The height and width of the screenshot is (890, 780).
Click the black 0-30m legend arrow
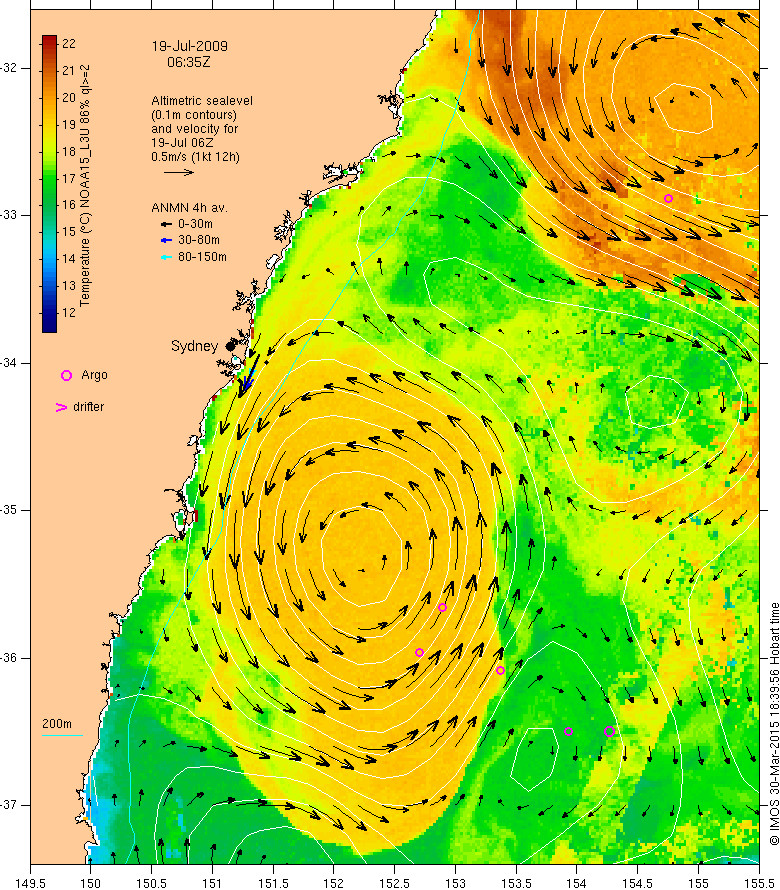(x=166, y=224)
